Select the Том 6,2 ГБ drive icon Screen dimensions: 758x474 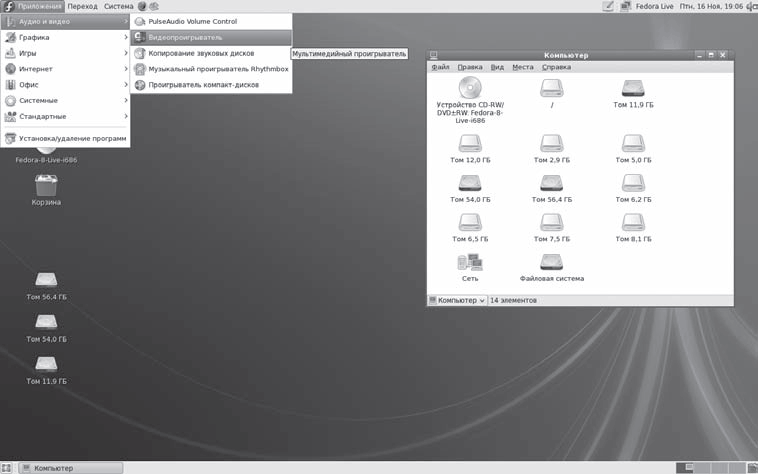(633, 183)
